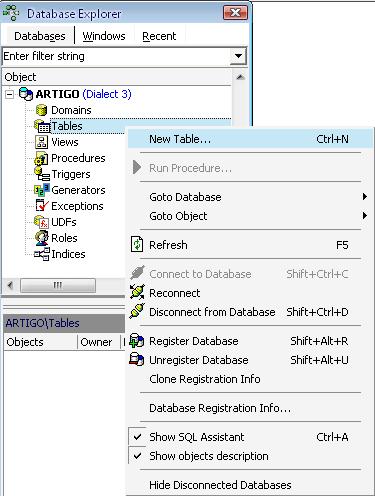375x496 pixels.
Task: Select the Domains tree label
Action: [x=71, y=110]
